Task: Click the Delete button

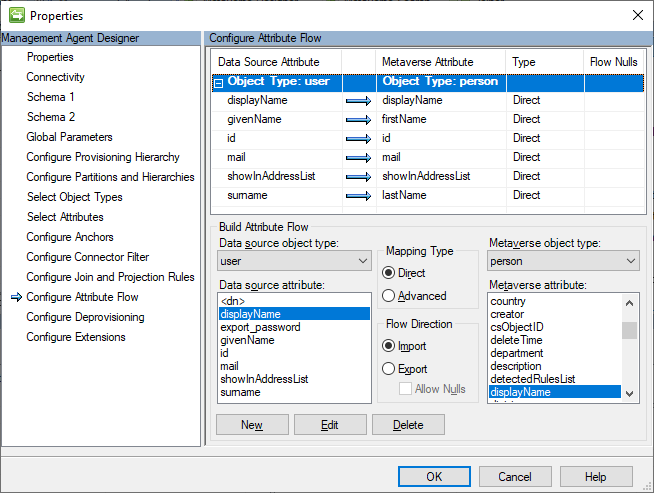Action: (x=408, y=425)
